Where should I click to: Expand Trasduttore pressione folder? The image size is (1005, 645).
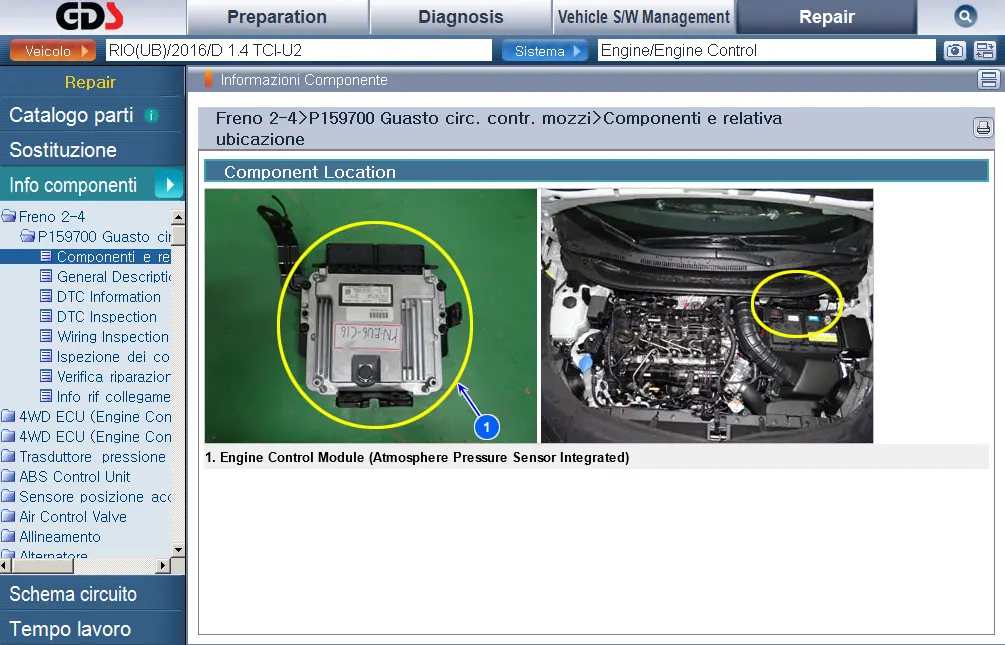92,457
